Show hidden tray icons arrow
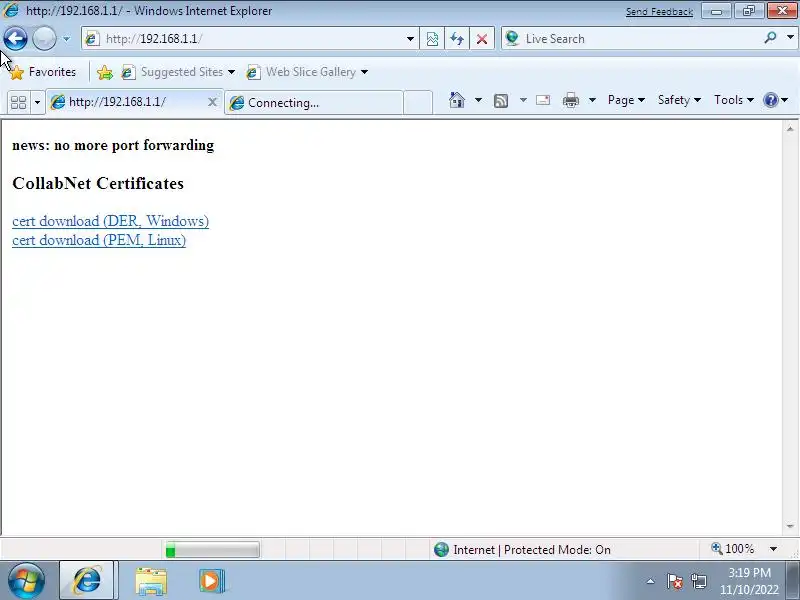The width and height of the screenshot is (800, 600). (x=651, y=581)
